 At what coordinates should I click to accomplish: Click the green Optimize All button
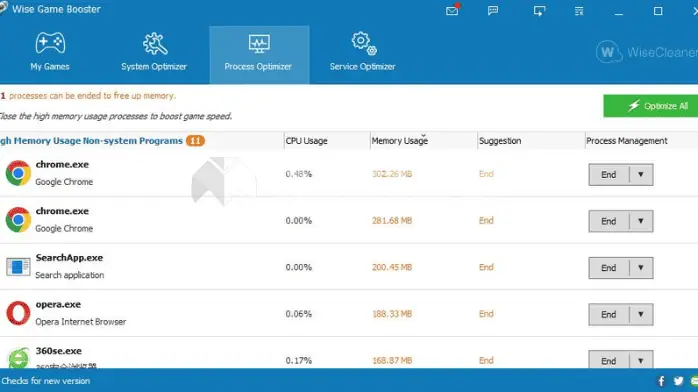point(651,106)
